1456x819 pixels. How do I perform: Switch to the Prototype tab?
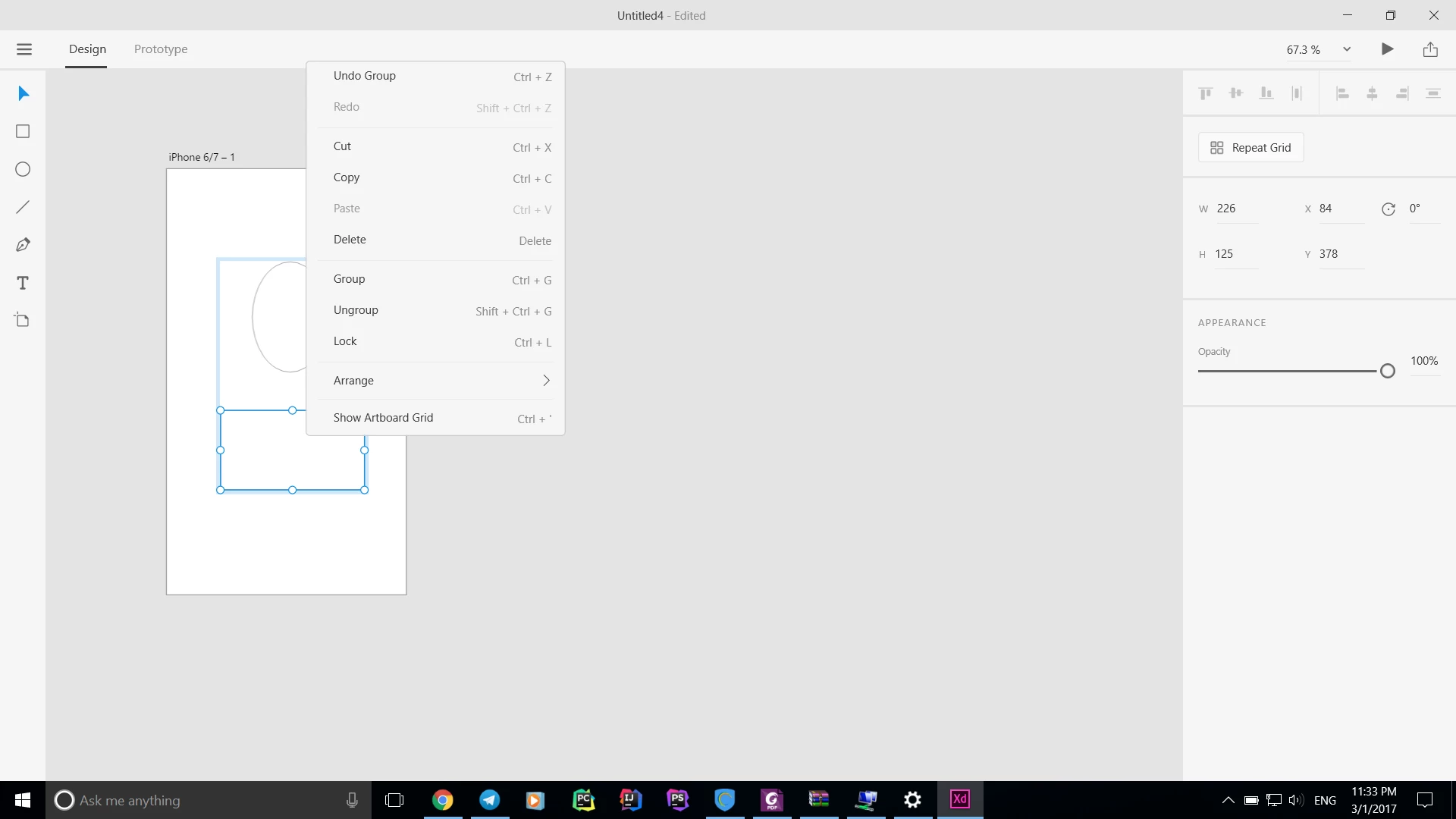(x=161, y=49)
